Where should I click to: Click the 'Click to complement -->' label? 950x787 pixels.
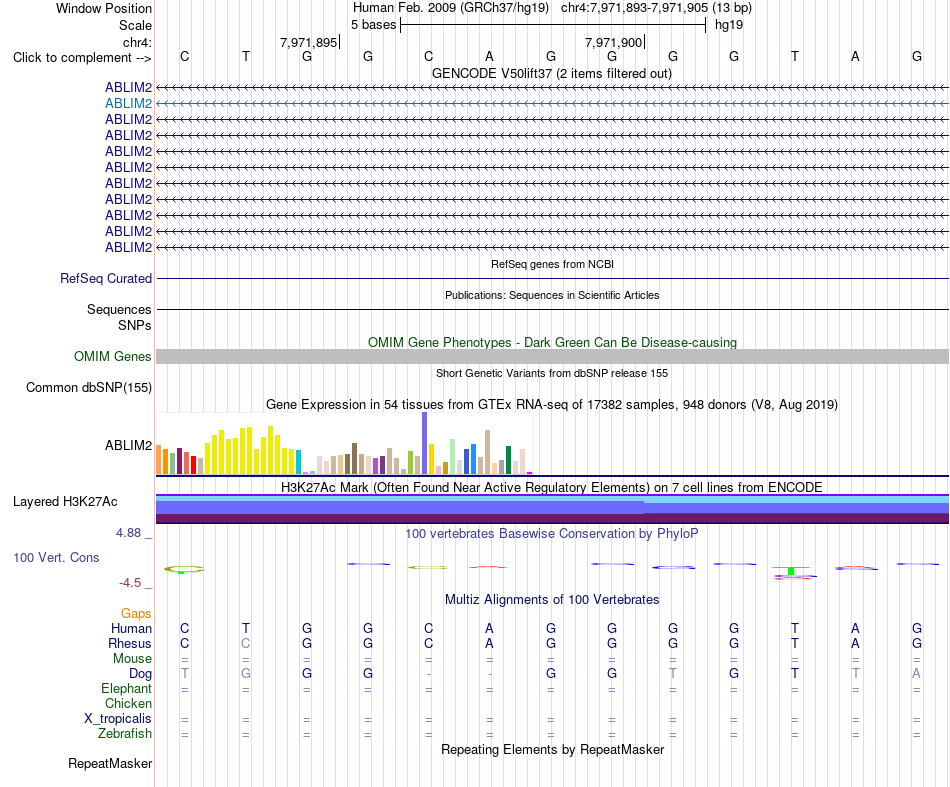[x=82, y=58]
